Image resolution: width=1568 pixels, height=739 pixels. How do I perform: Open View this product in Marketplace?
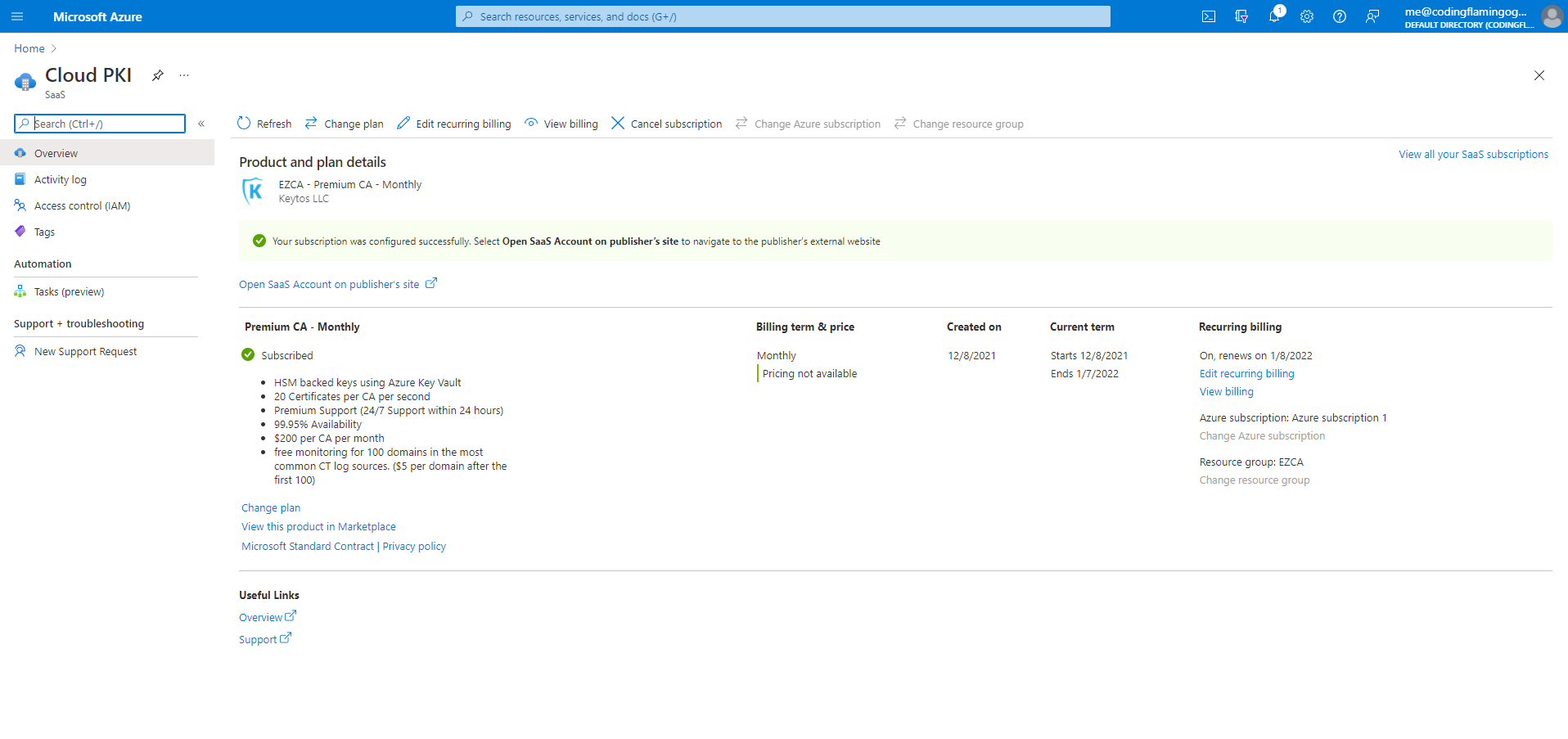pos(318,526)
